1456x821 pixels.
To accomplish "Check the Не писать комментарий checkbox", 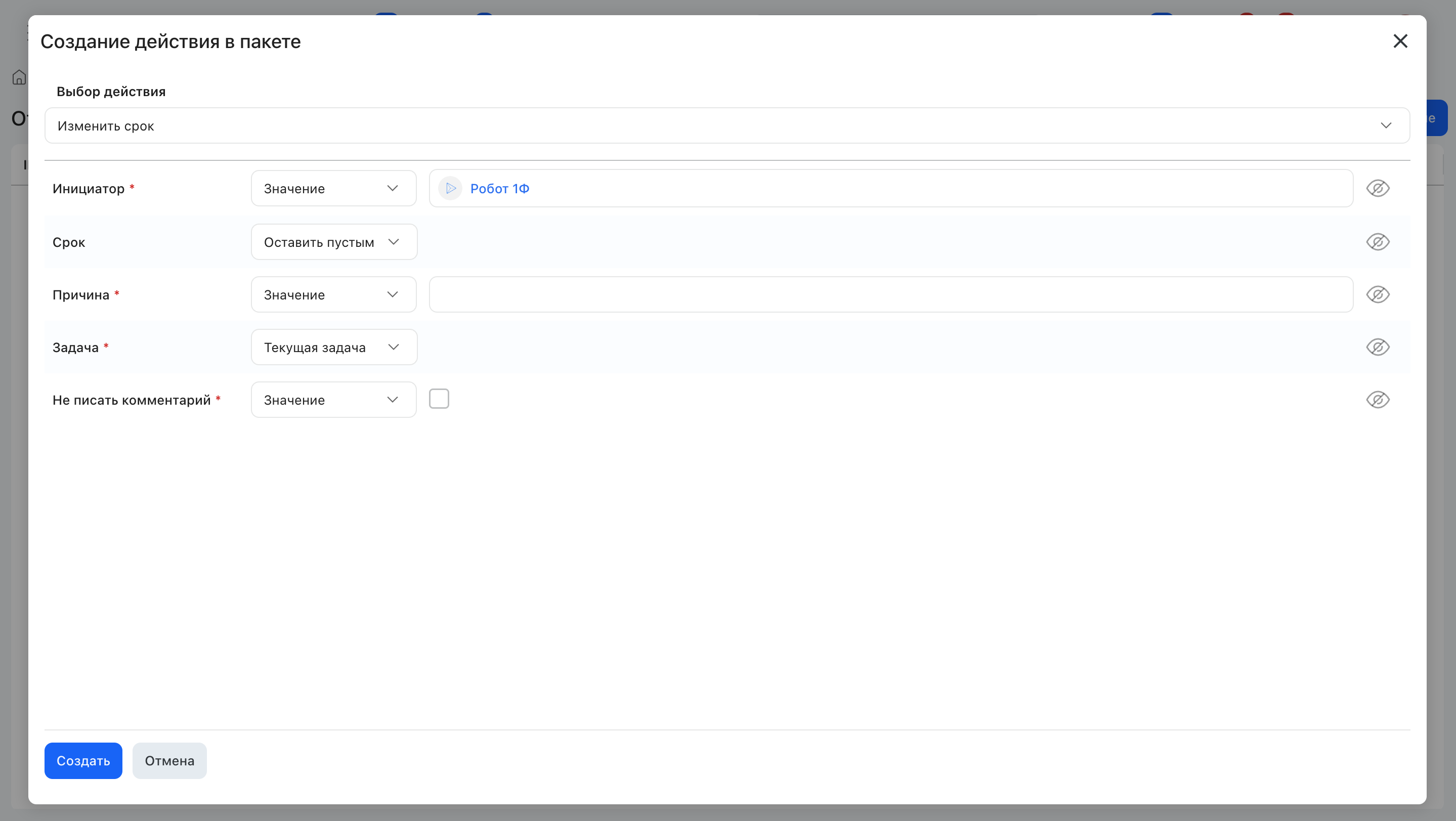I will click(439, 399).
